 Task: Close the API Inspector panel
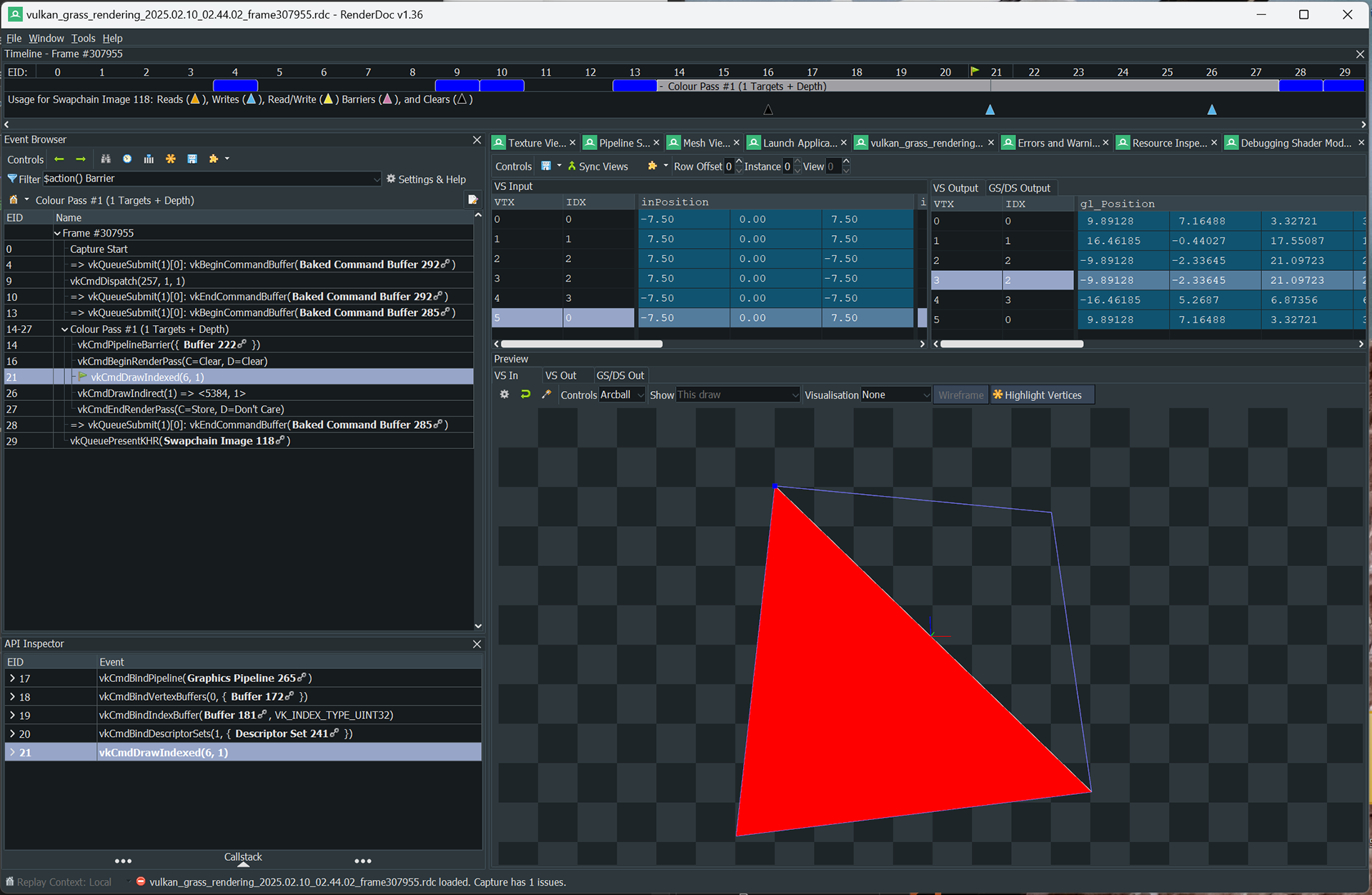point(477,644)
